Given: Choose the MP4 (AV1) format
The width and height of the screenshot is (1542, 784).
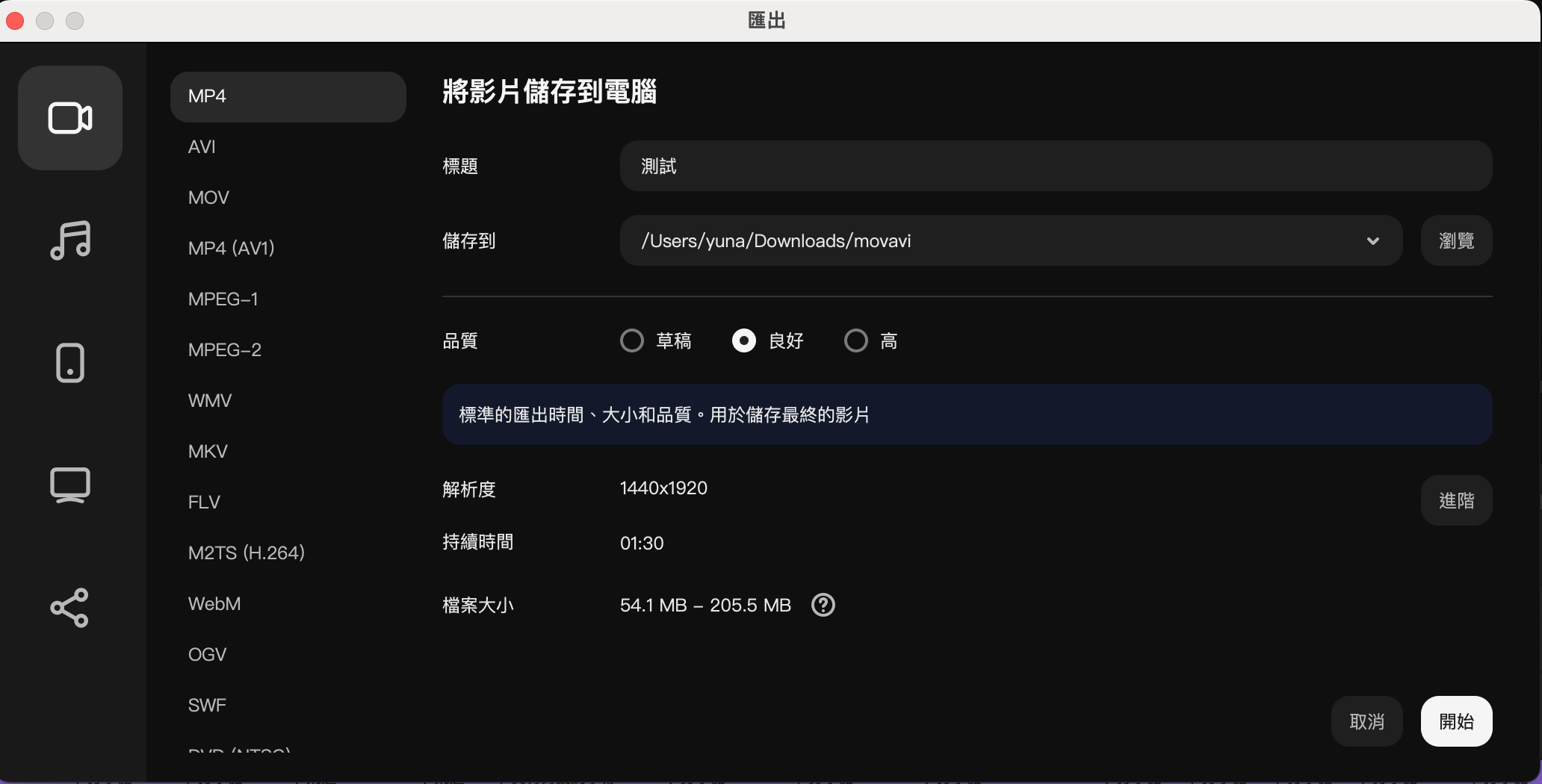Looking at the screenshot, I should [288, 248].
